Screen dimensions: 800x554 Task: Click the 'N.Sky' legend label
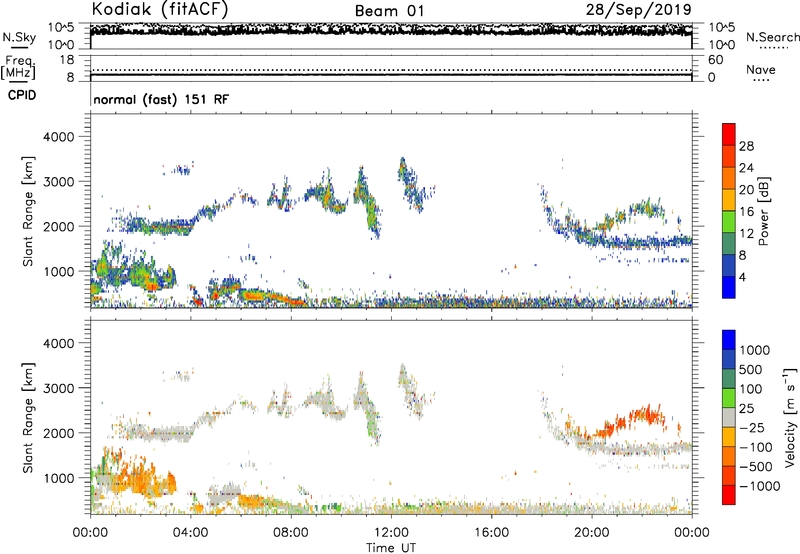[x=19, y=37]
